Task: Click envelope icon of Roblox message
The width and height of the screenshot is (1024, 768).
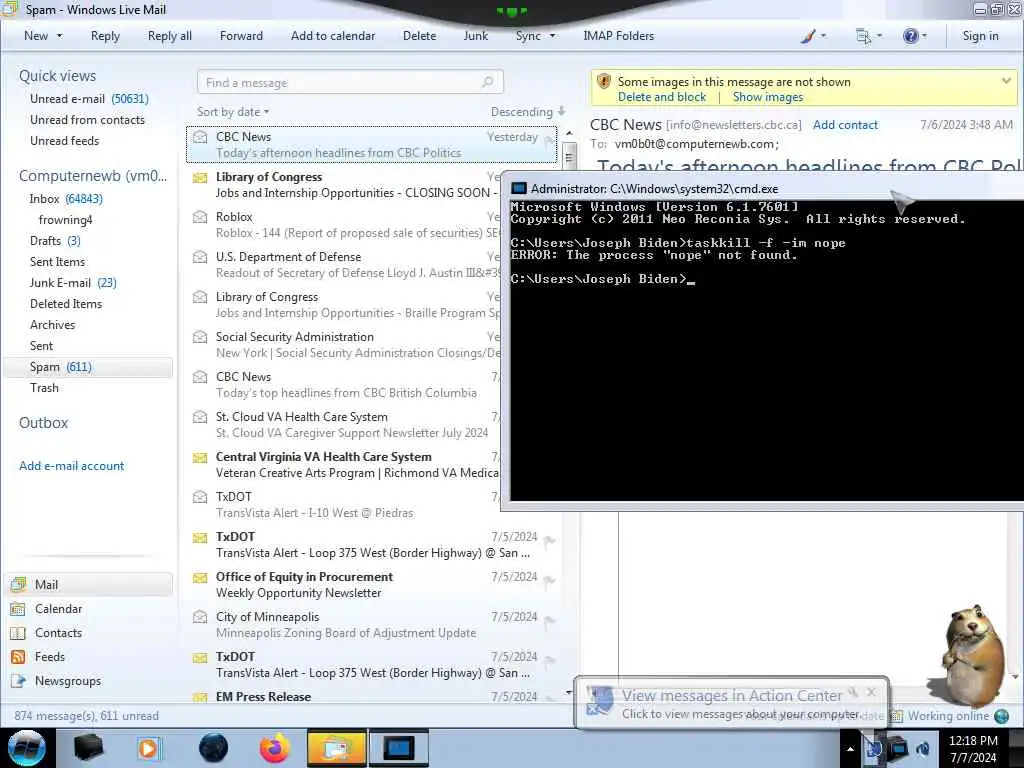Action: click(200, 217)
